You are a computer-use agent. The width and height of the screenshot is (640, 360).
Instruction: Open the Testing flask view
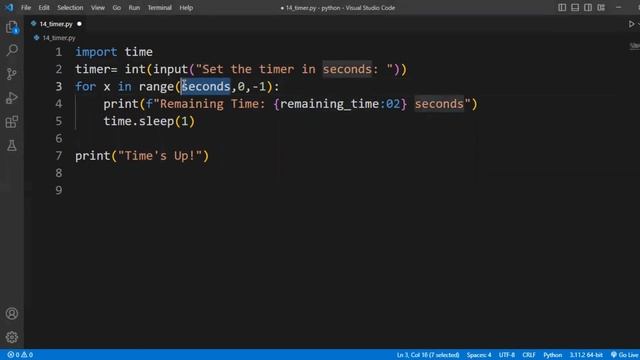click(x=12, y=145)
